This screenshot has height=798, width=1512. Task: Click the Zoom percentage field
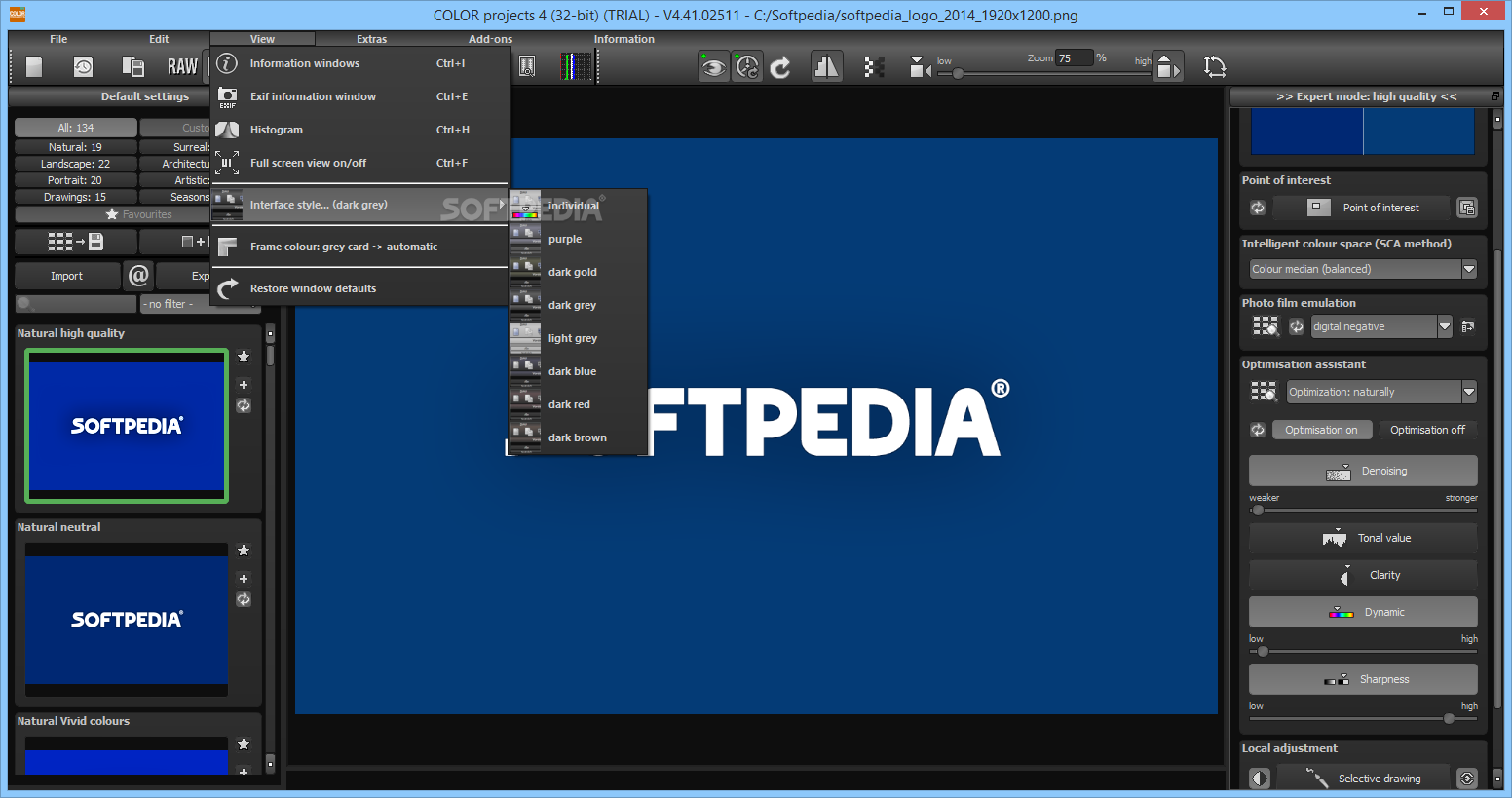(1075, 58)
